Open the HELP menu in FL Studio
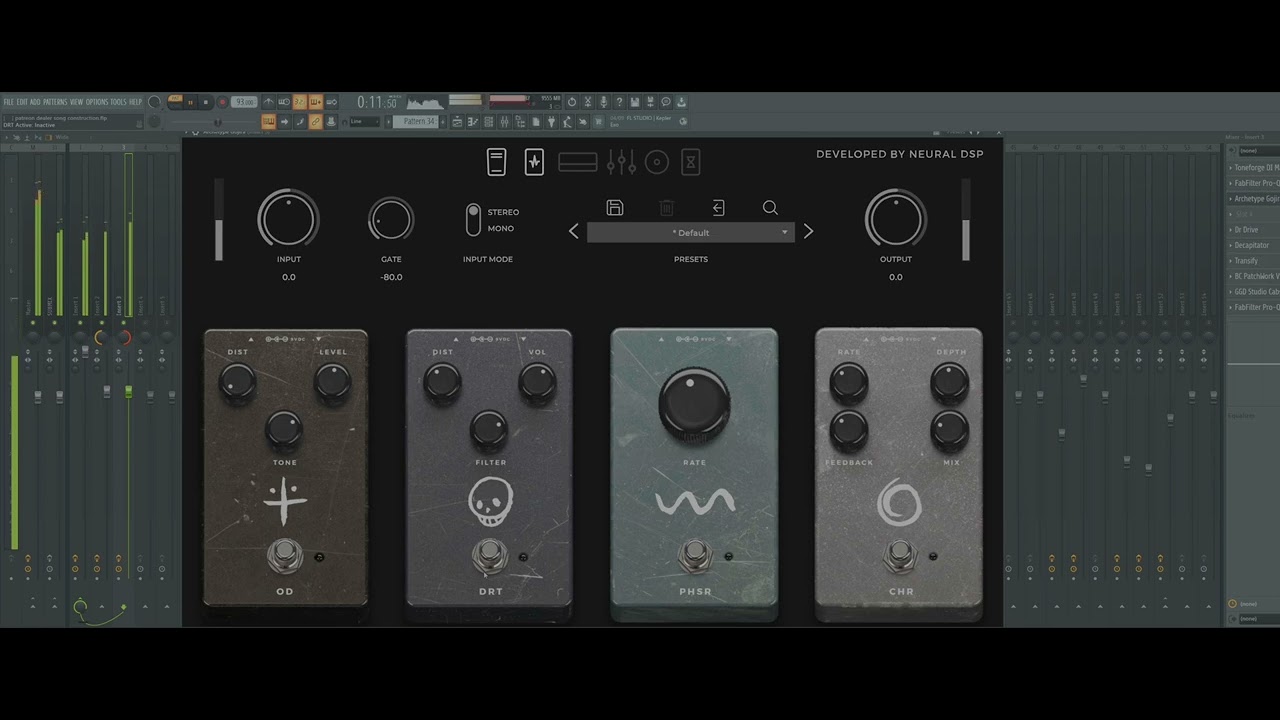Viewport: 1280px width, 720px height. coord(136,102)
